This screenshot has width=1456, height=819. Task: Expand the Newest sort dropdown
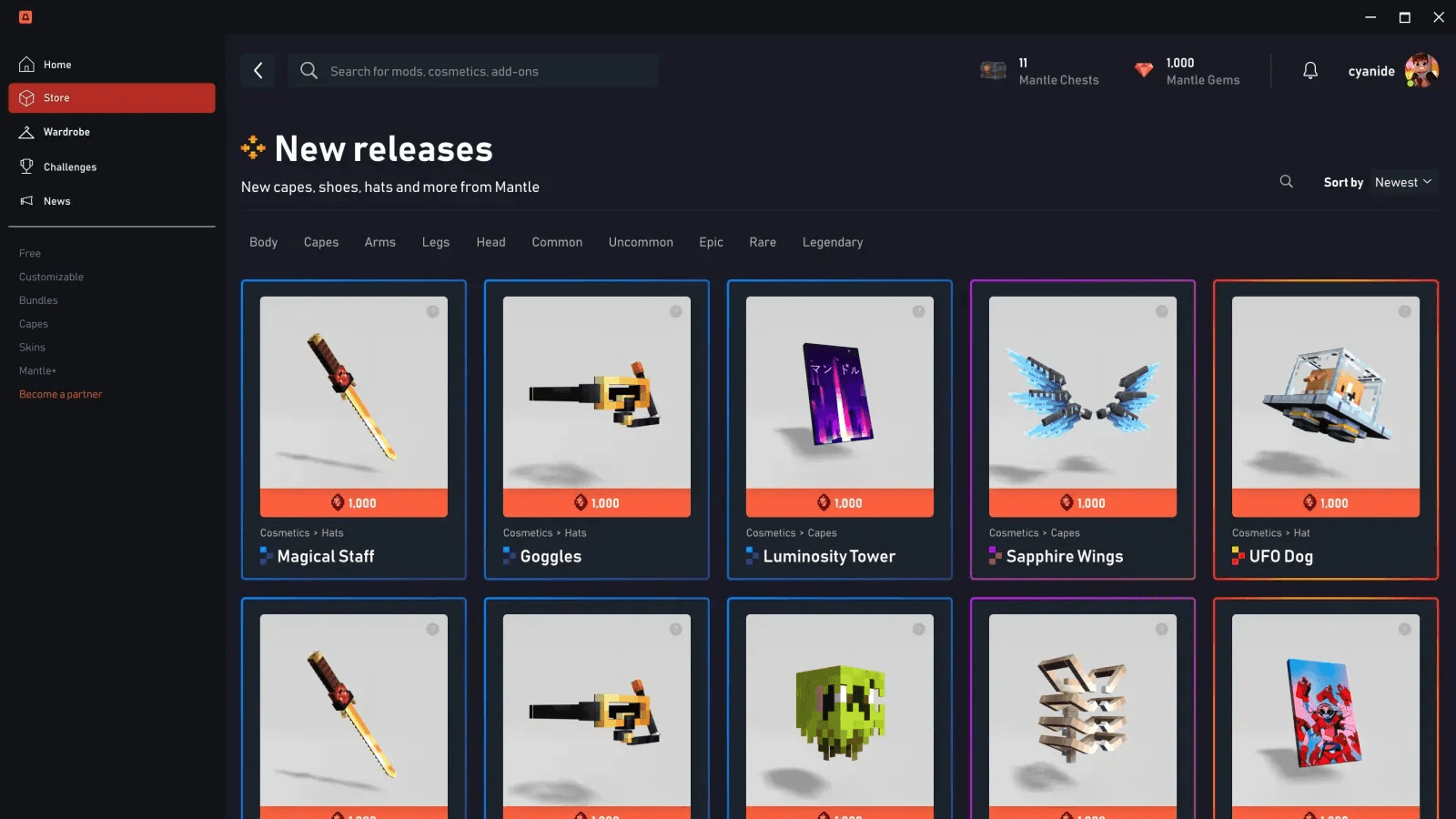pos(1403,182)
